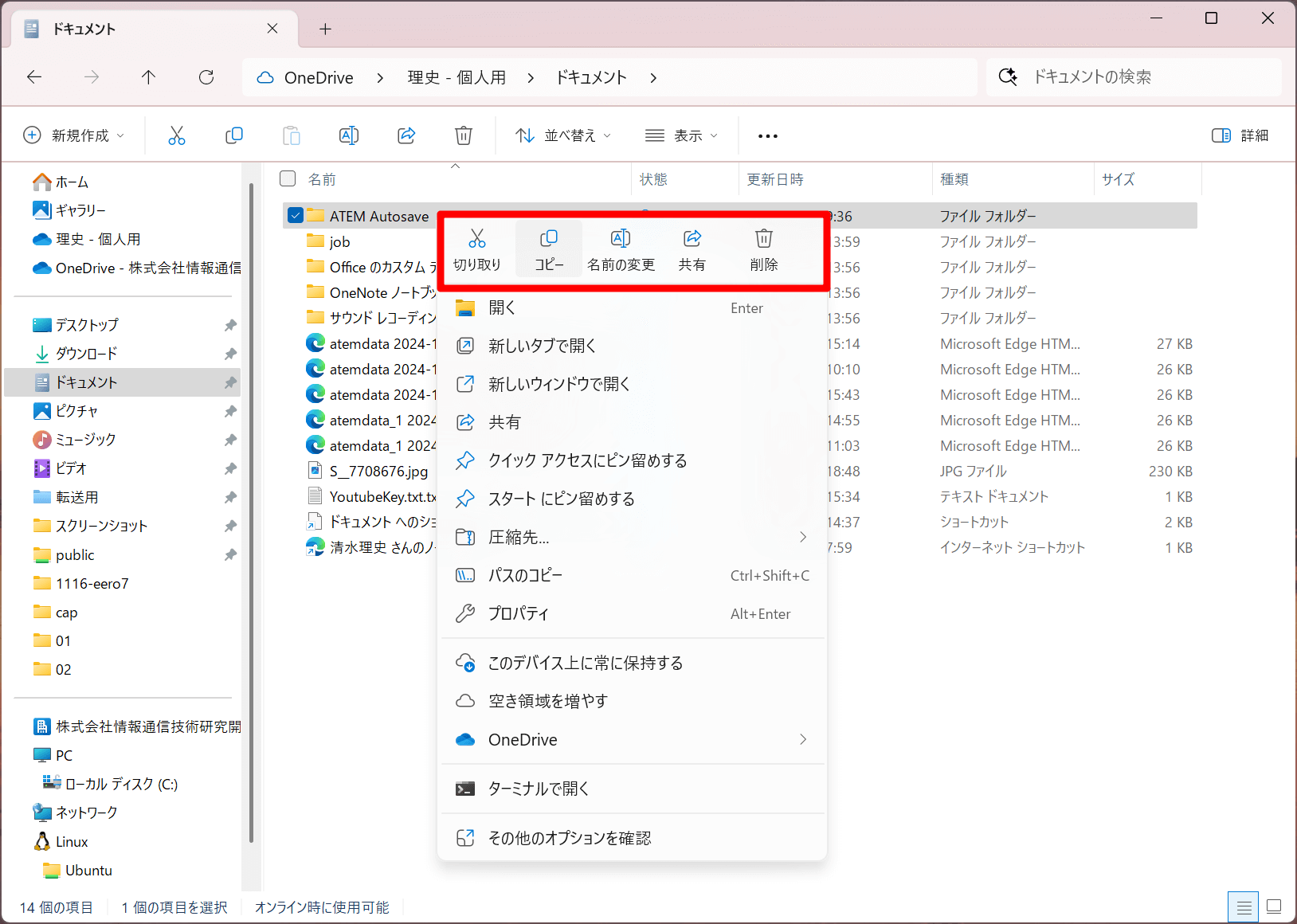Select ビデオ in sidebar

(60, 468)
